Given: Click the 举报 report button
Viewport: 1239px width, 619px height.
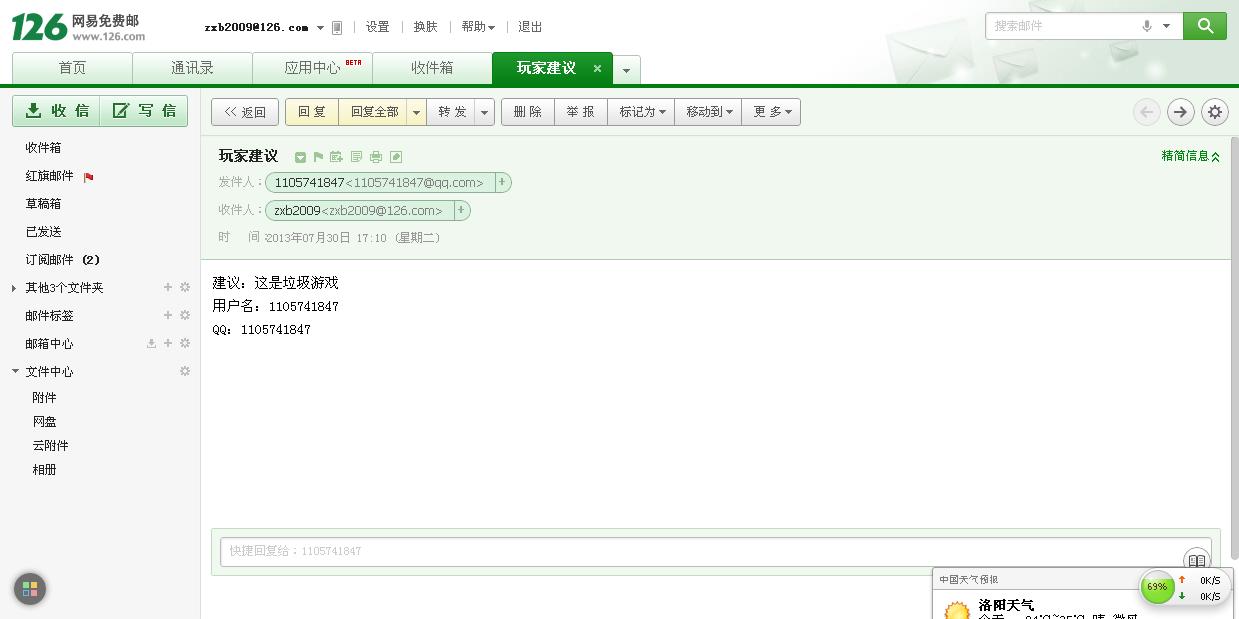Looking at the screenshot, I should pyautogui.click(x=580, y=112).
